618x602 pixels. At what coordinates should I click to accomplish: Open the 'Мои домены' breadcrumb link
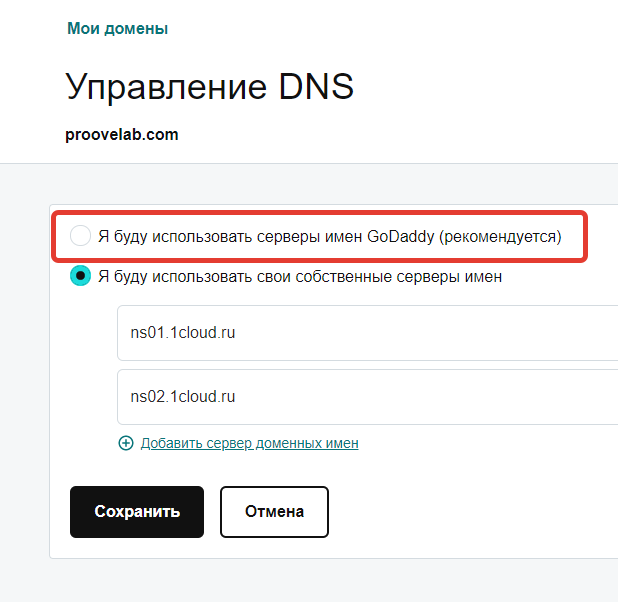117,29
